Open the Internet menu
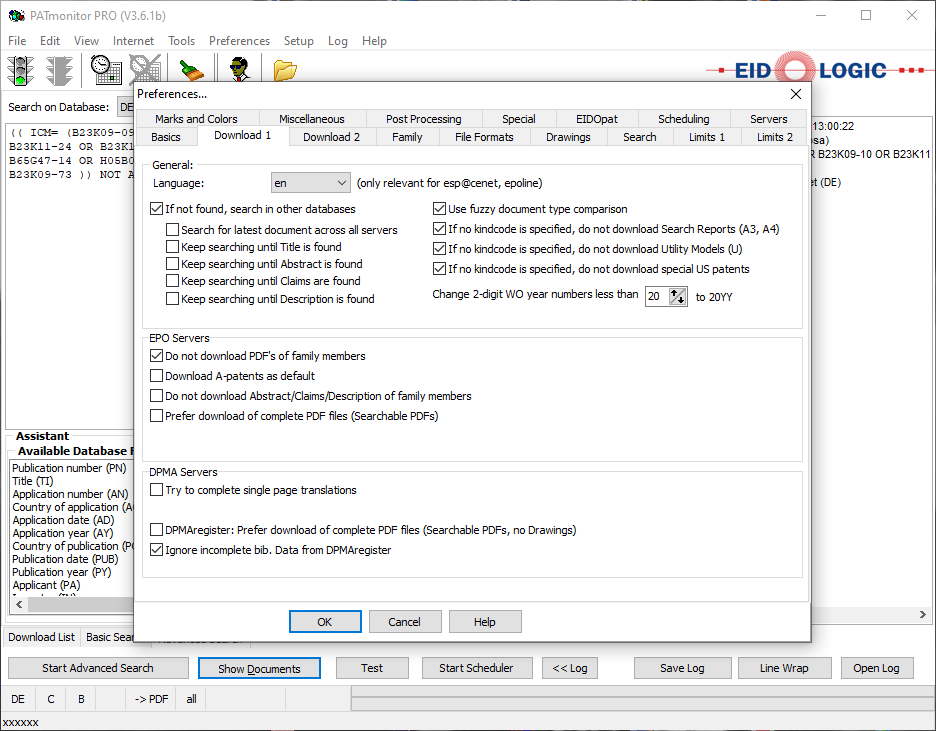The image size is (936, 731). pos(133,41)
